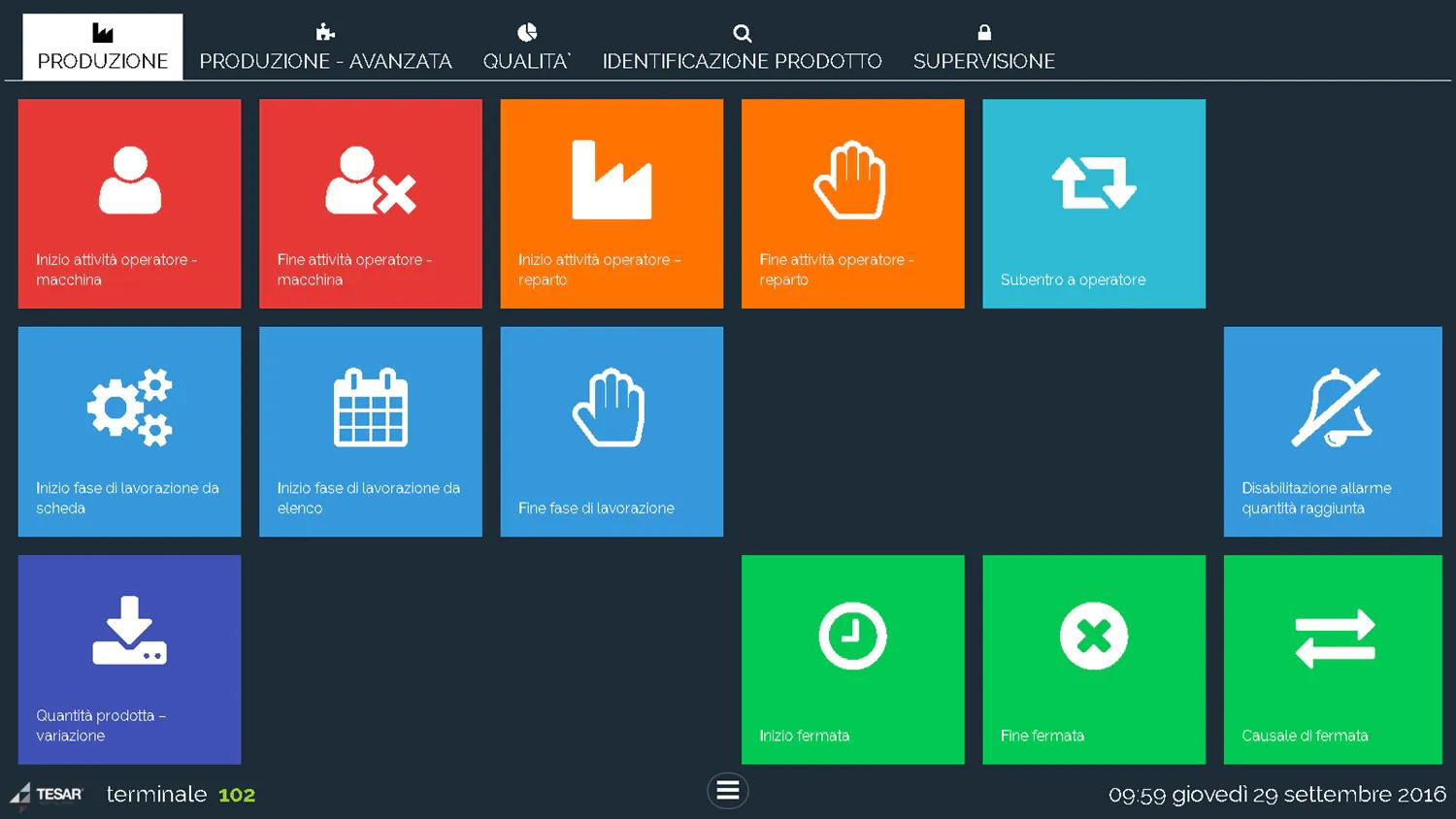Click the clock icon for Inizio fermata
The width and height of the screenshot is (1456, 819).
(x=852, y=637)
